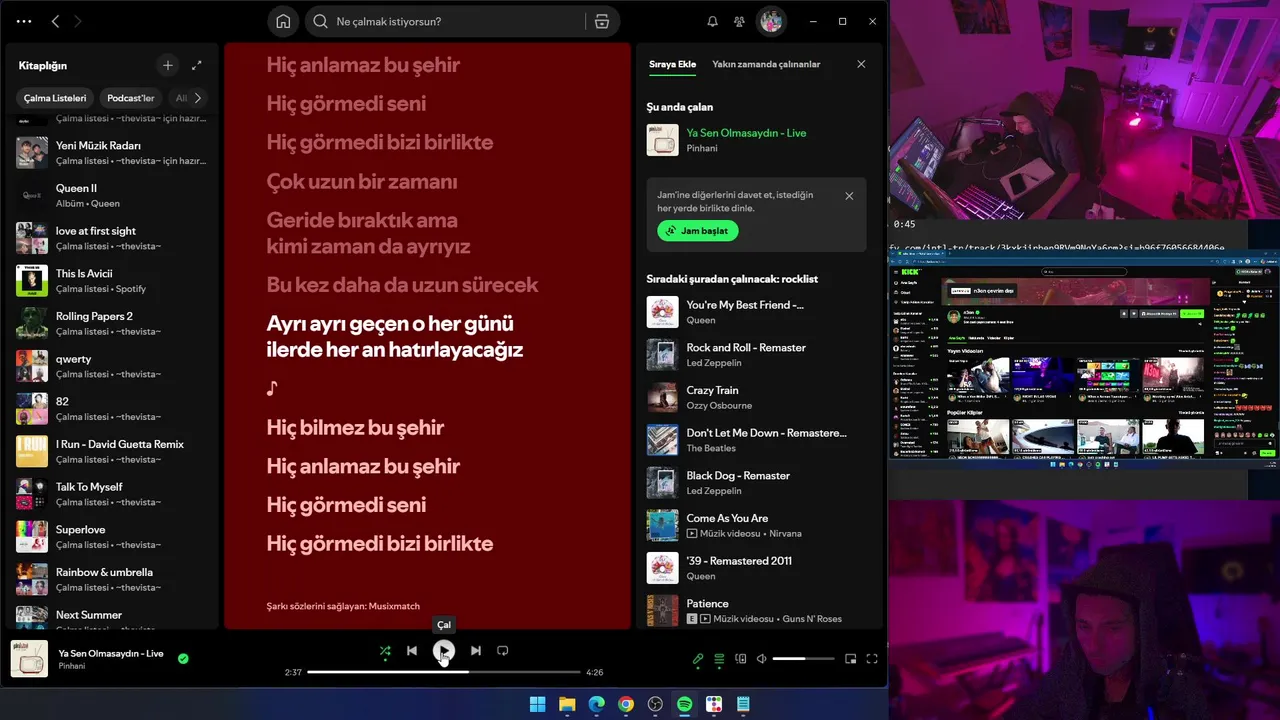Viewport: 1280px width, 720px height.
Task: Click the plus icon in Kitaplığın
Action: point(167,65)
